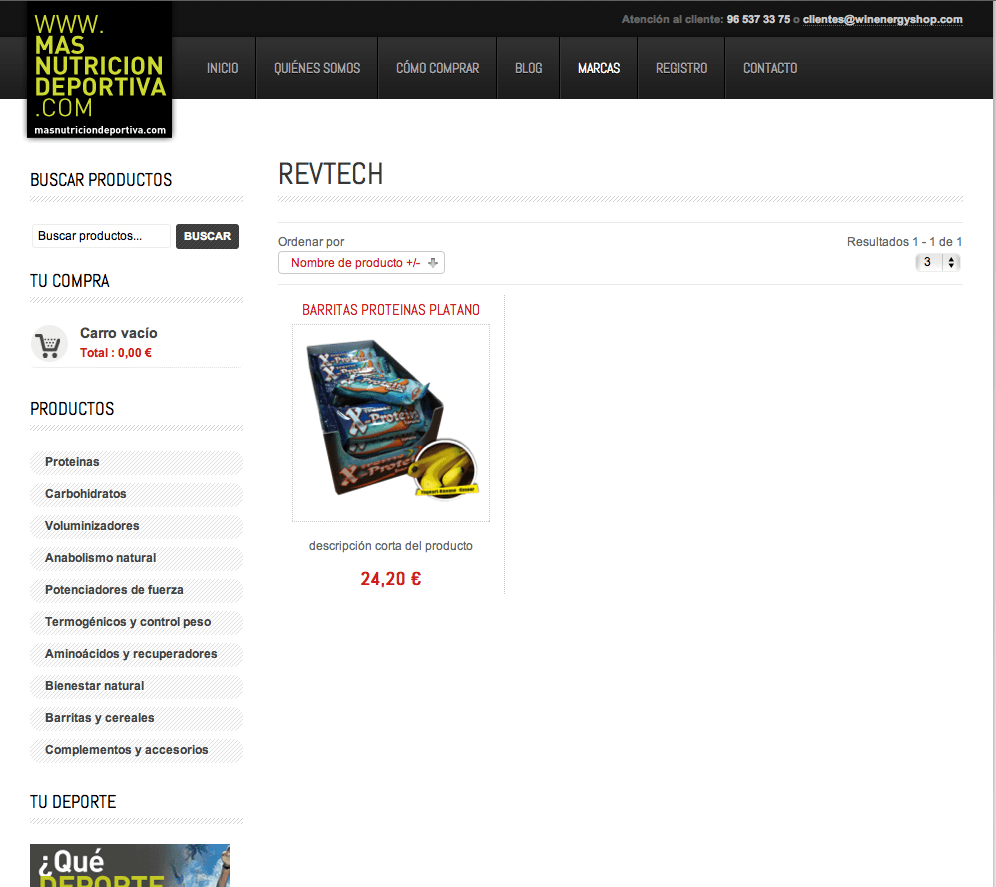Open the Carbohidratos category
The height and width of the screenshot is (887, 996).
(x=137, y=494)
